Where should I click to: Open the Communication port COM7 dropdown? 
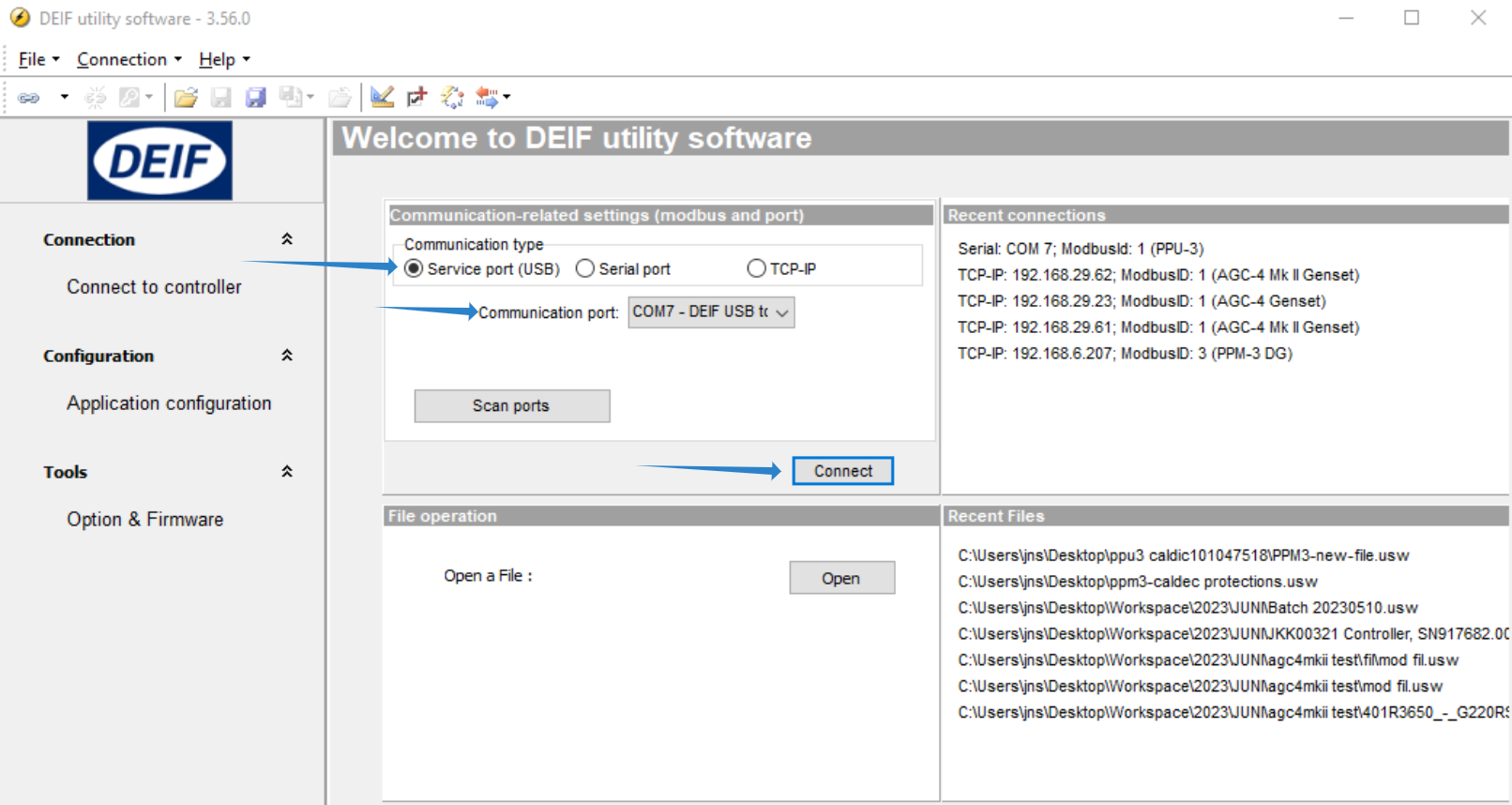tap(712, 312)
